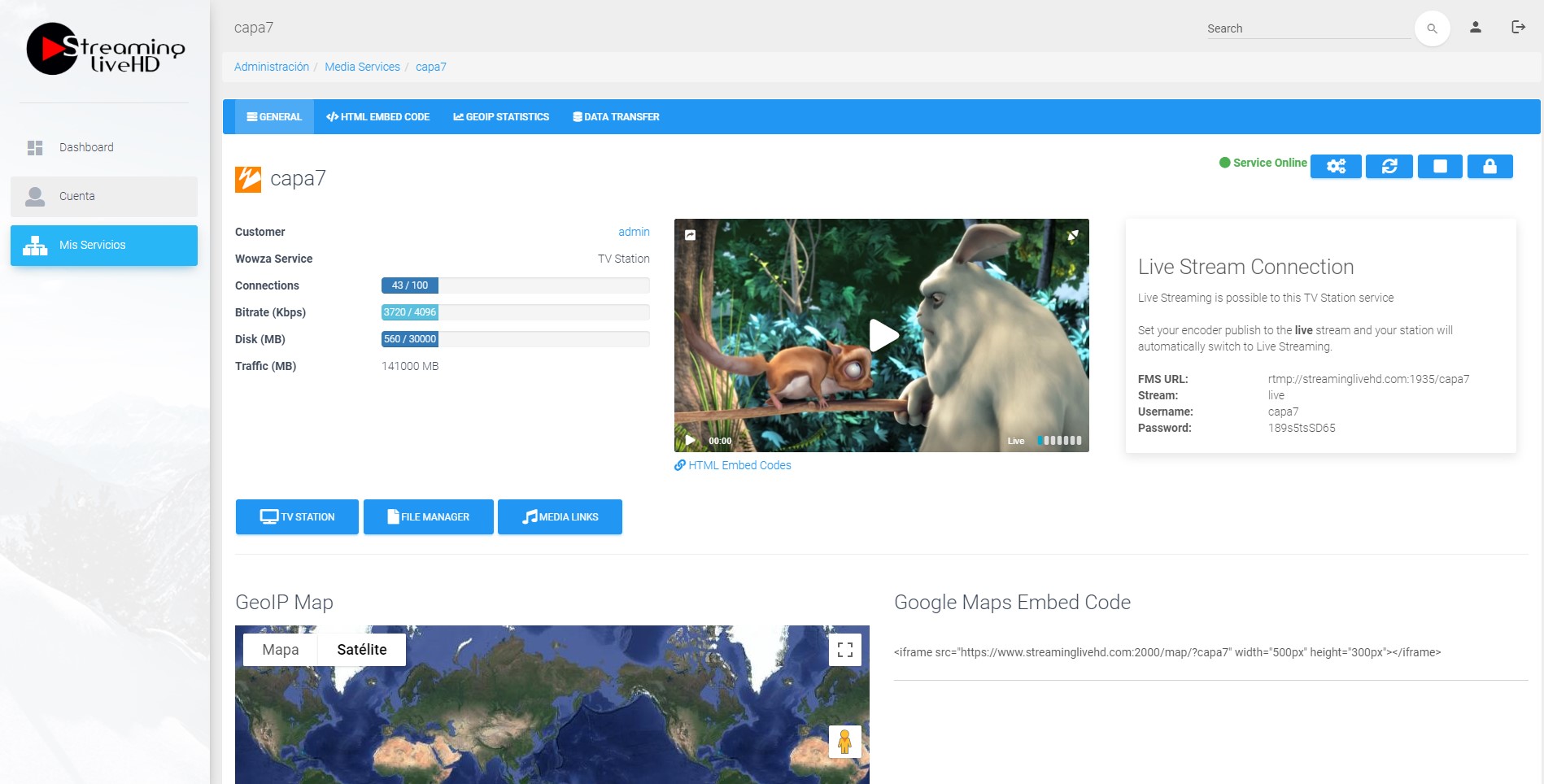Adjust the video player volume bars

pyautogui.click(x=1059, y=441)
